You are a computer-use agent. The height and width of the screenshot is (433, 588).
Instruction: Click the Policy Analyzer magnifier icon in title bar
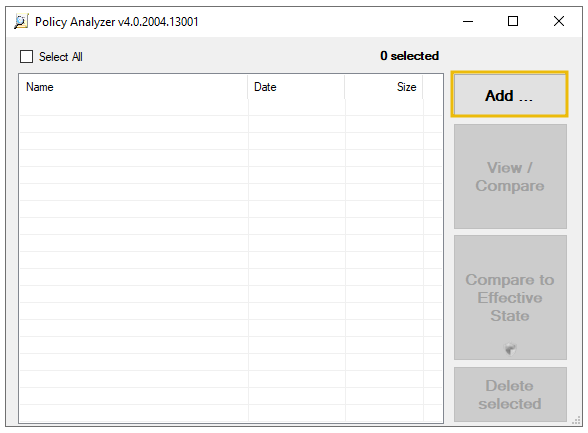click(x=21, y=21)
